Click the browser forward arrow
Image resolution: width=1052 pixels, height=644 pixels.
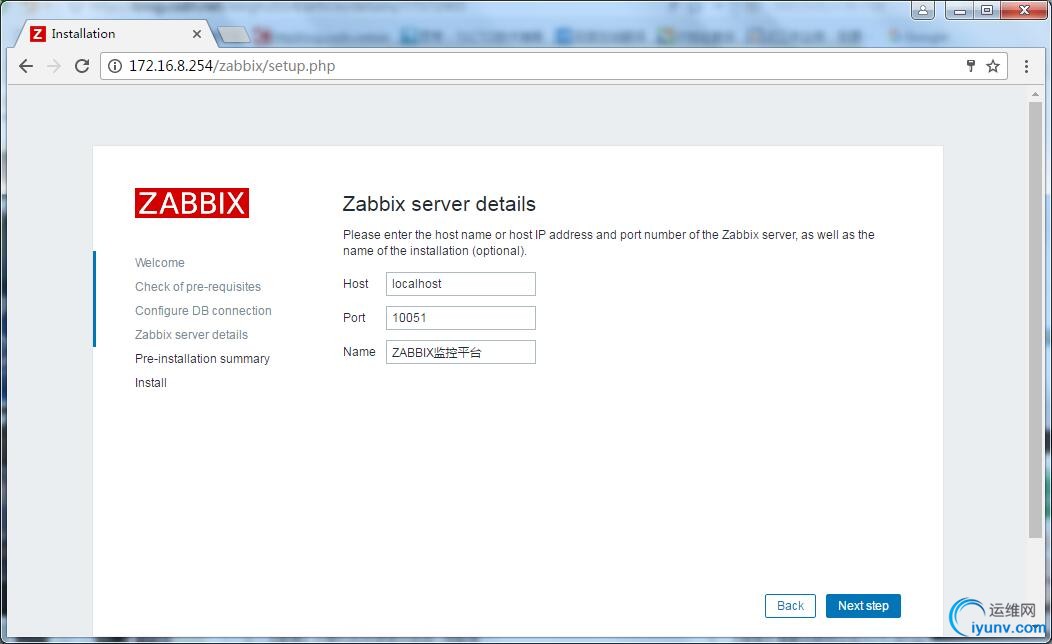54,66
